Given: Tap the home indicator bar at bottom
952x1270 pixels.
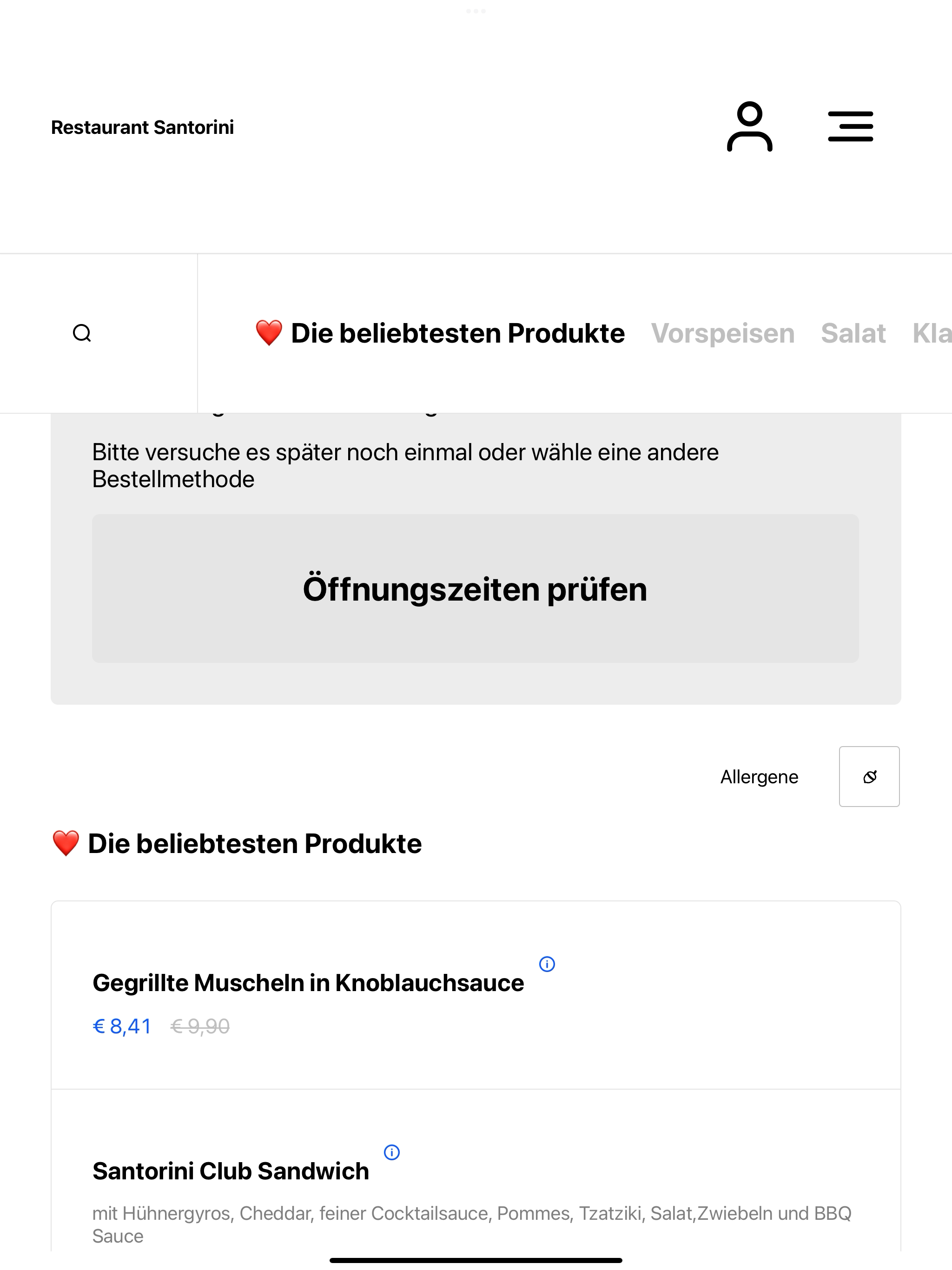Looking at the screenshot, I should click(x=476, y=1260).
